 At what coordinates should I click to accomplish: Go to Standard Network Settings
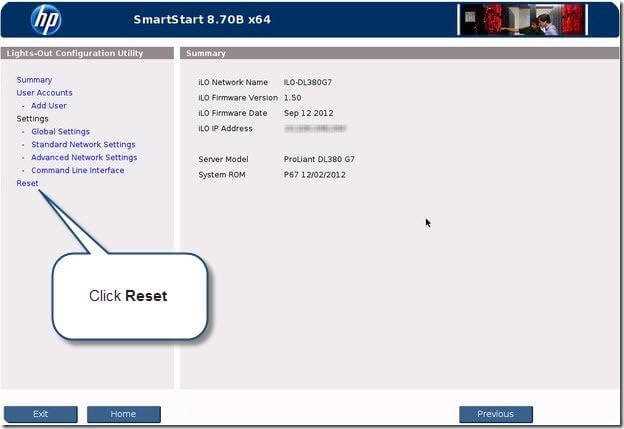pos(84,144)
